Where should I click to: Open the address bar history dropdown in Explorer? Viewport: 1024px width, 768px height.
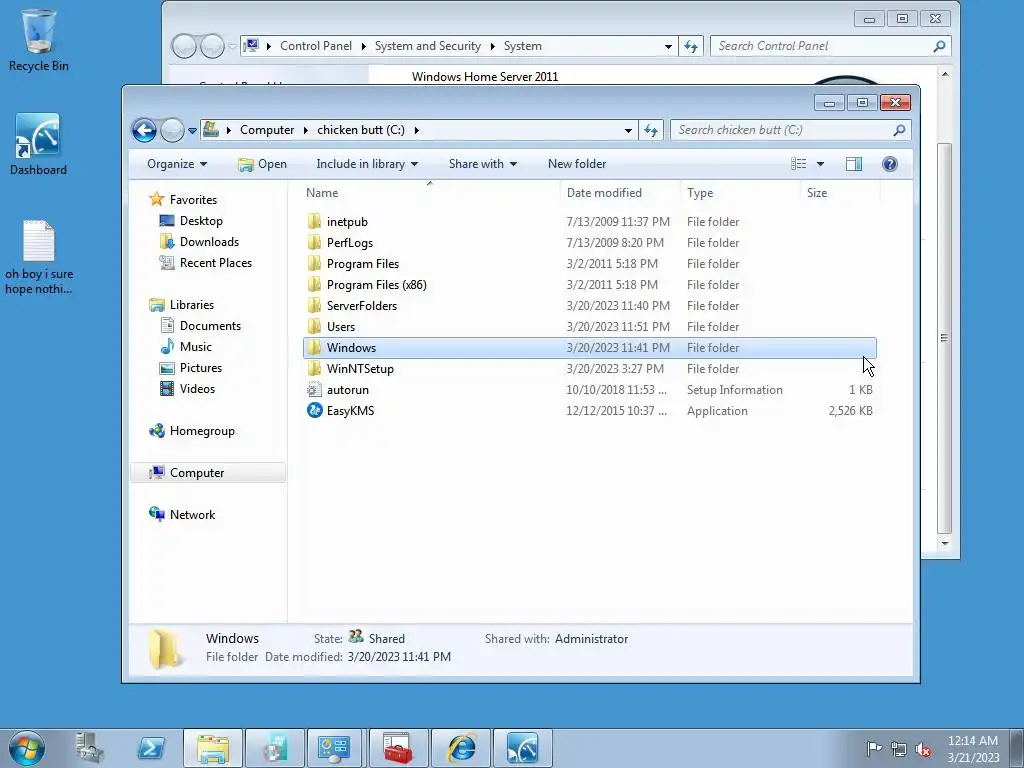pyautogui.click(x=628, y=130)
